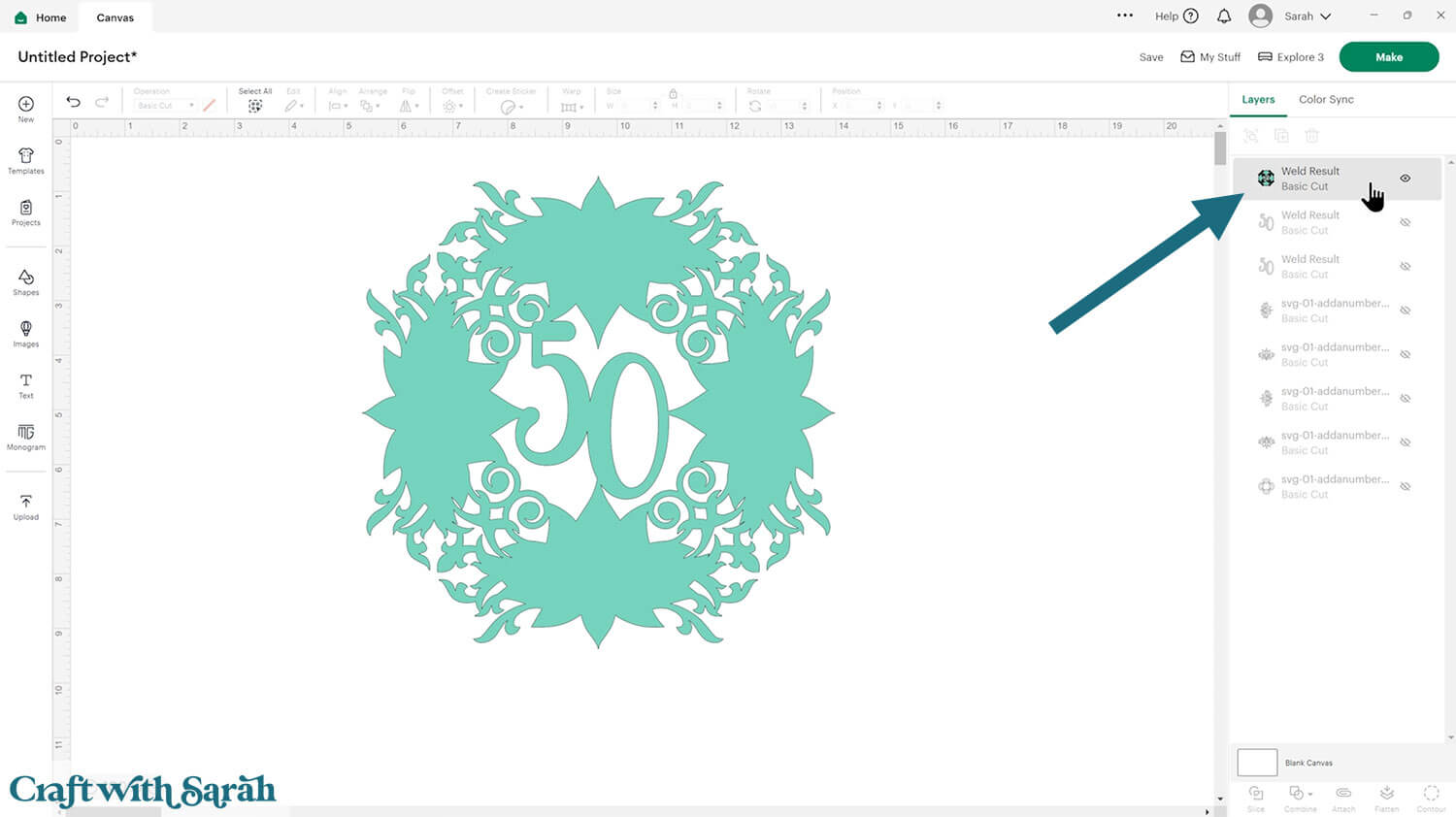
Task: Open the Sarah account dropdown
Action: click(1290, 16)
